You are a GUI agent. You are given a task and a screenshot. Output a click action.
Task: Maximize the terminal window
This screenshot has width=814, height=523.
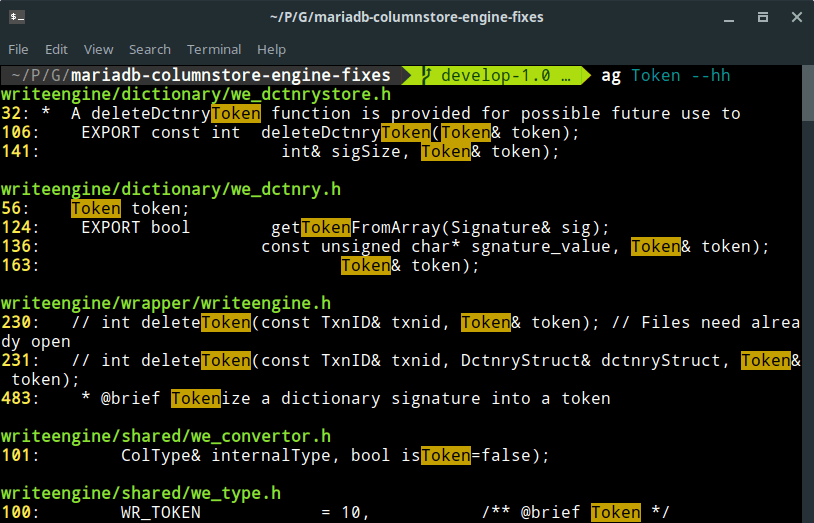click(x=762, y=17)
